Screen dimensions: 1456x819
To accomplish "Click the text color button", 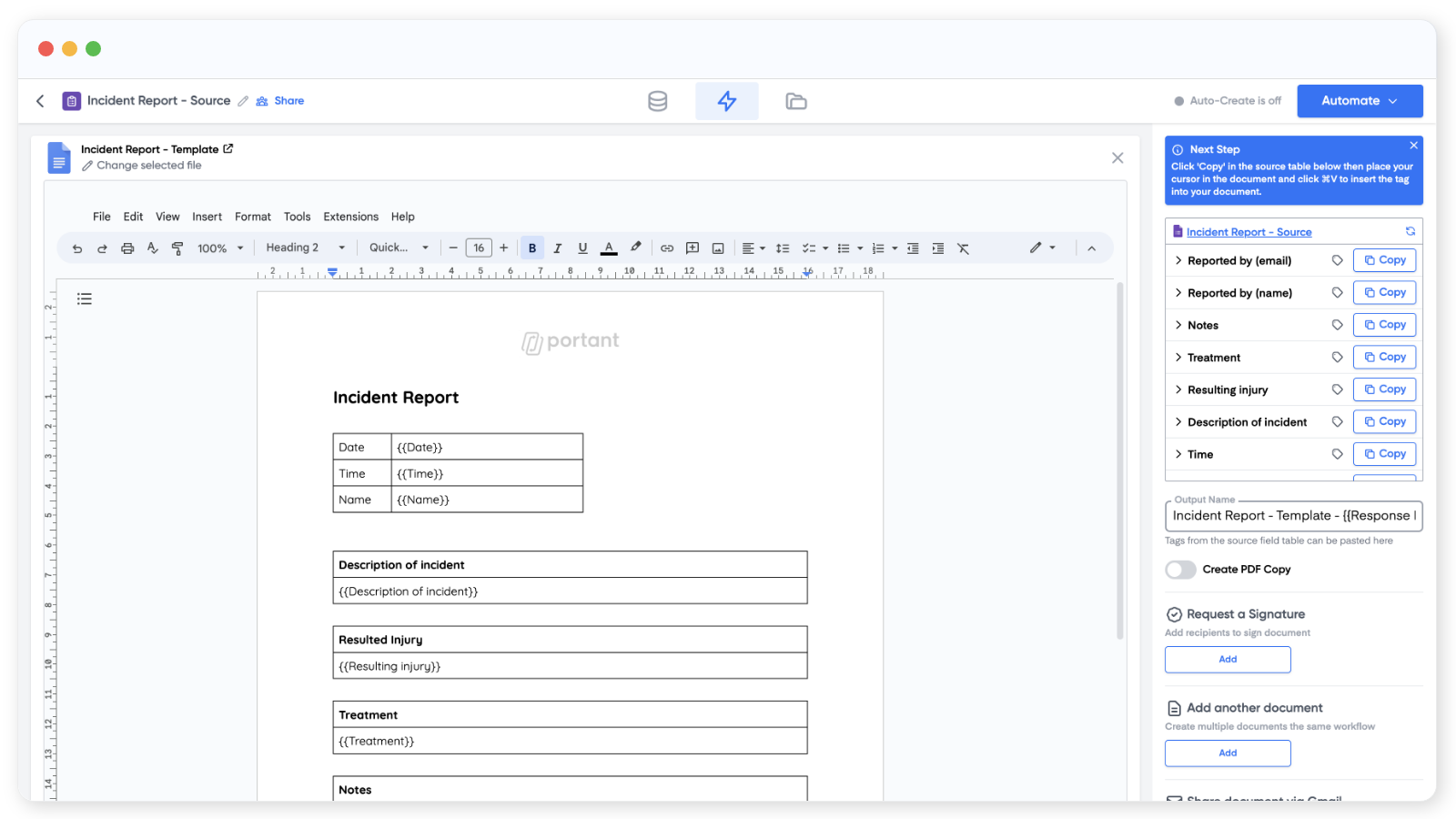I will 610,248.
